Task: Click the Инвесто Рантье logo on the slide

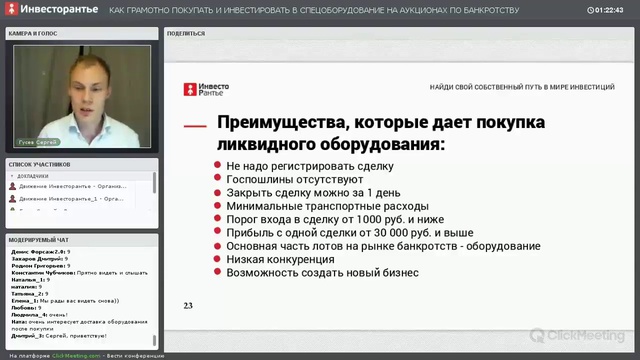Action: click(206, 89)
